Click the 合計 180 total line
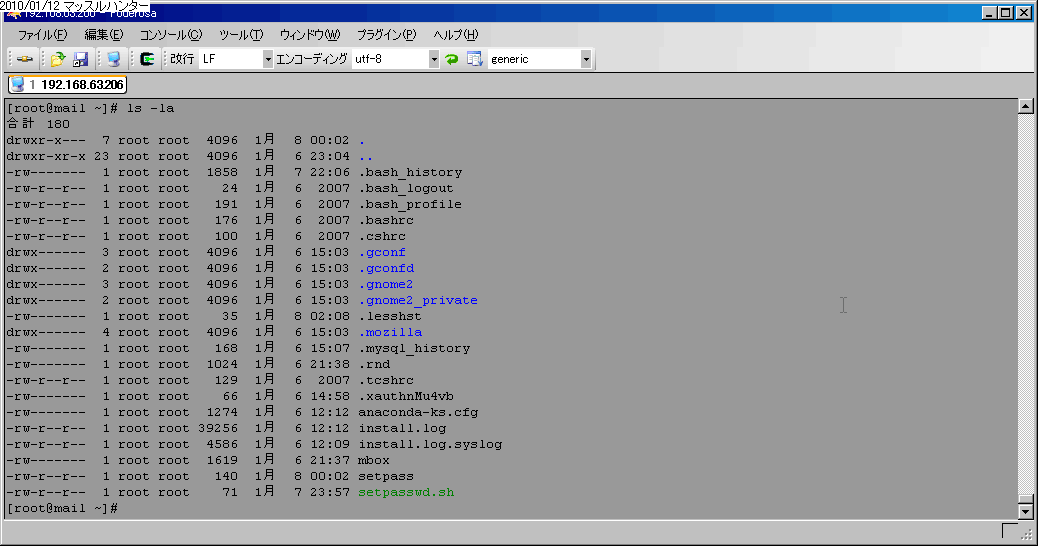 click(x=38, y=124)
